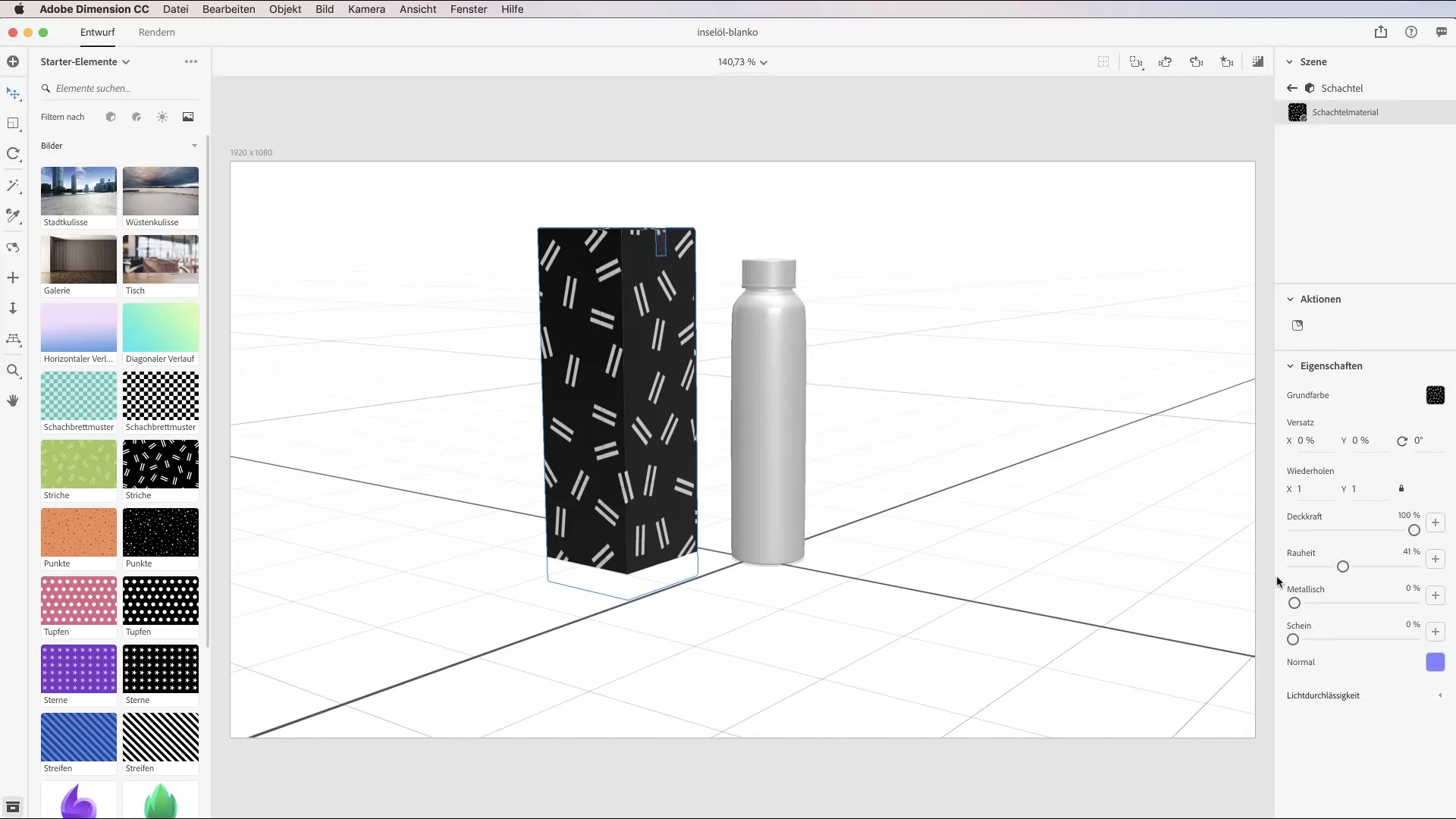
Task: Pick the rotate tool in toolbar
Action: (13, 154)
